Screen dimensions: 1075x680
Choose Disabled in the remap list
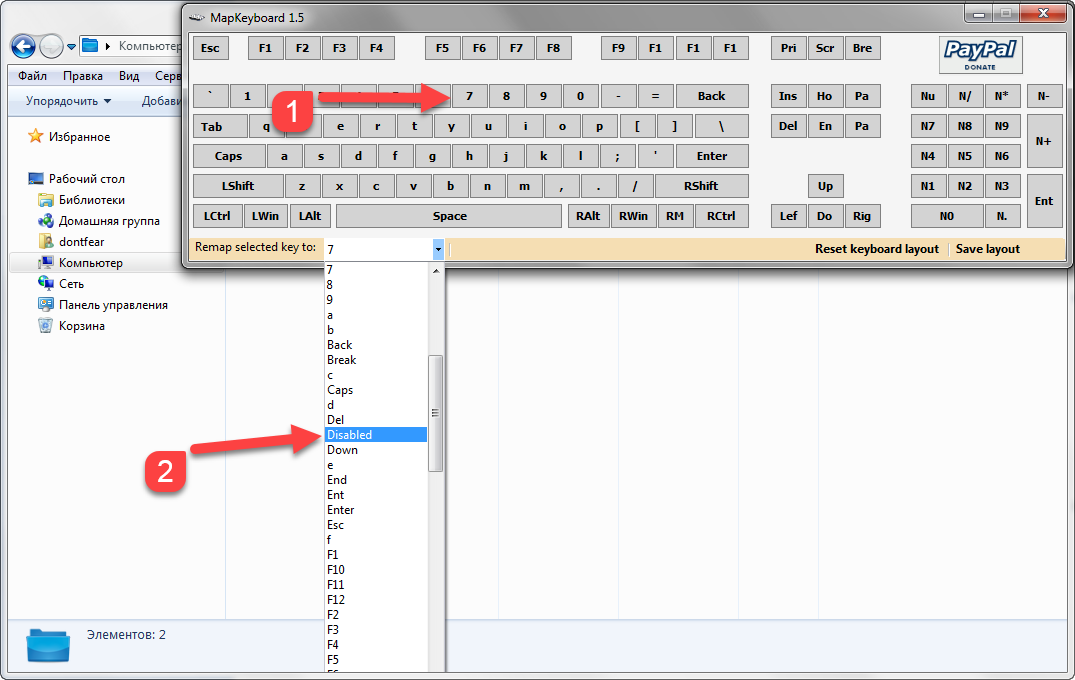click(375, 435)
